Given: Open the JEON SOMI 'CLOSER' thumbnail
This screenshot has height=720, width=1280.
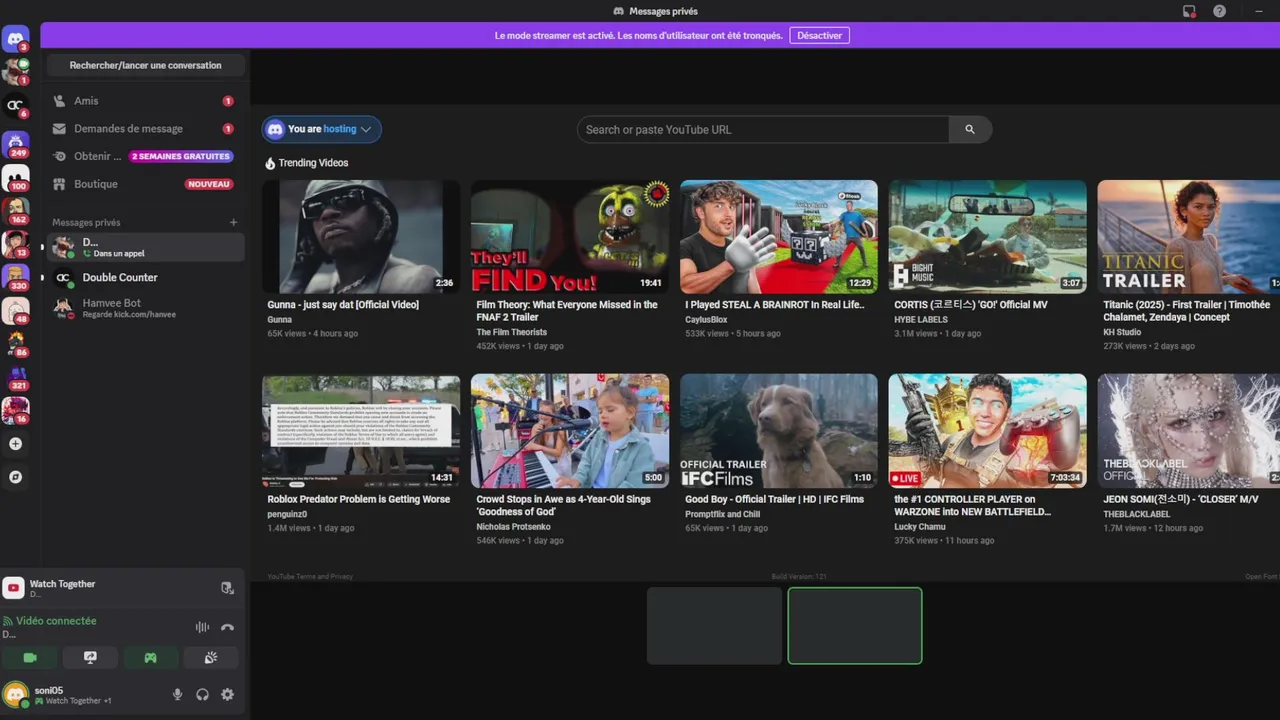Looking at the screenshot, I should tap(1189, 431).
